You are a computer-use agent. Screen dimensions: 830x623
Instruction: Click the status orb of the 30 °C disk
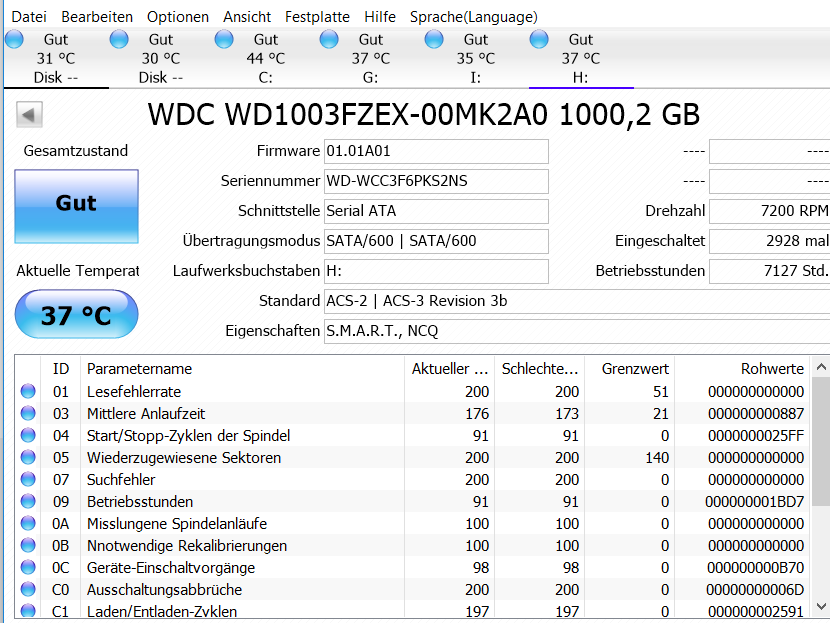coord(119,39)
